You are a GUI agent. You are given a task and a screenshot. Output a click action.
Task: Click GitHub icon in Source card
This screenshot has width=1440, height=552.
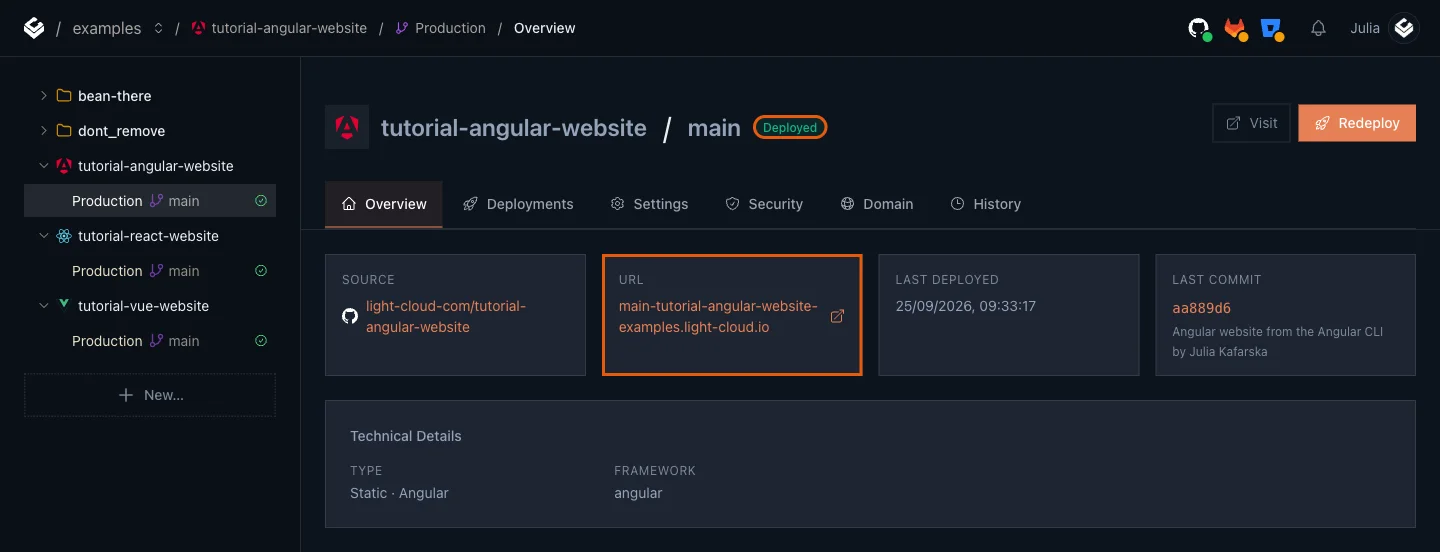pos(350,316)
